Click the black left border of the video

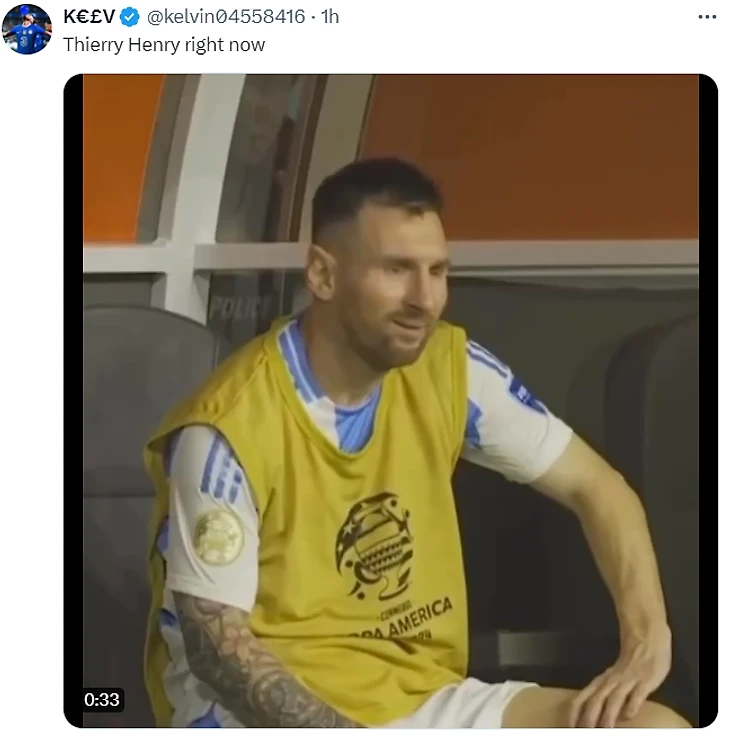[73, 400]
